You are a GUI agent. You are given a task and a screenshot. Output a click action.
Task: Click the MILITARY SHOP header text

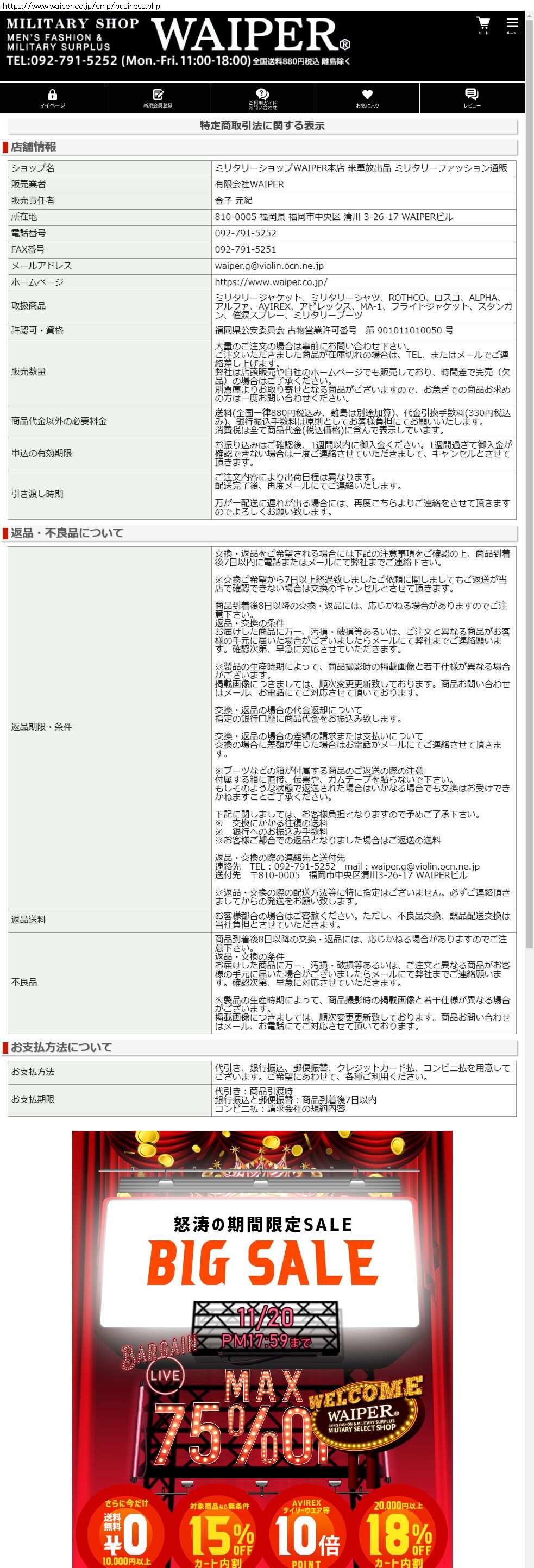pyautogui.click(x=72, y=24)
